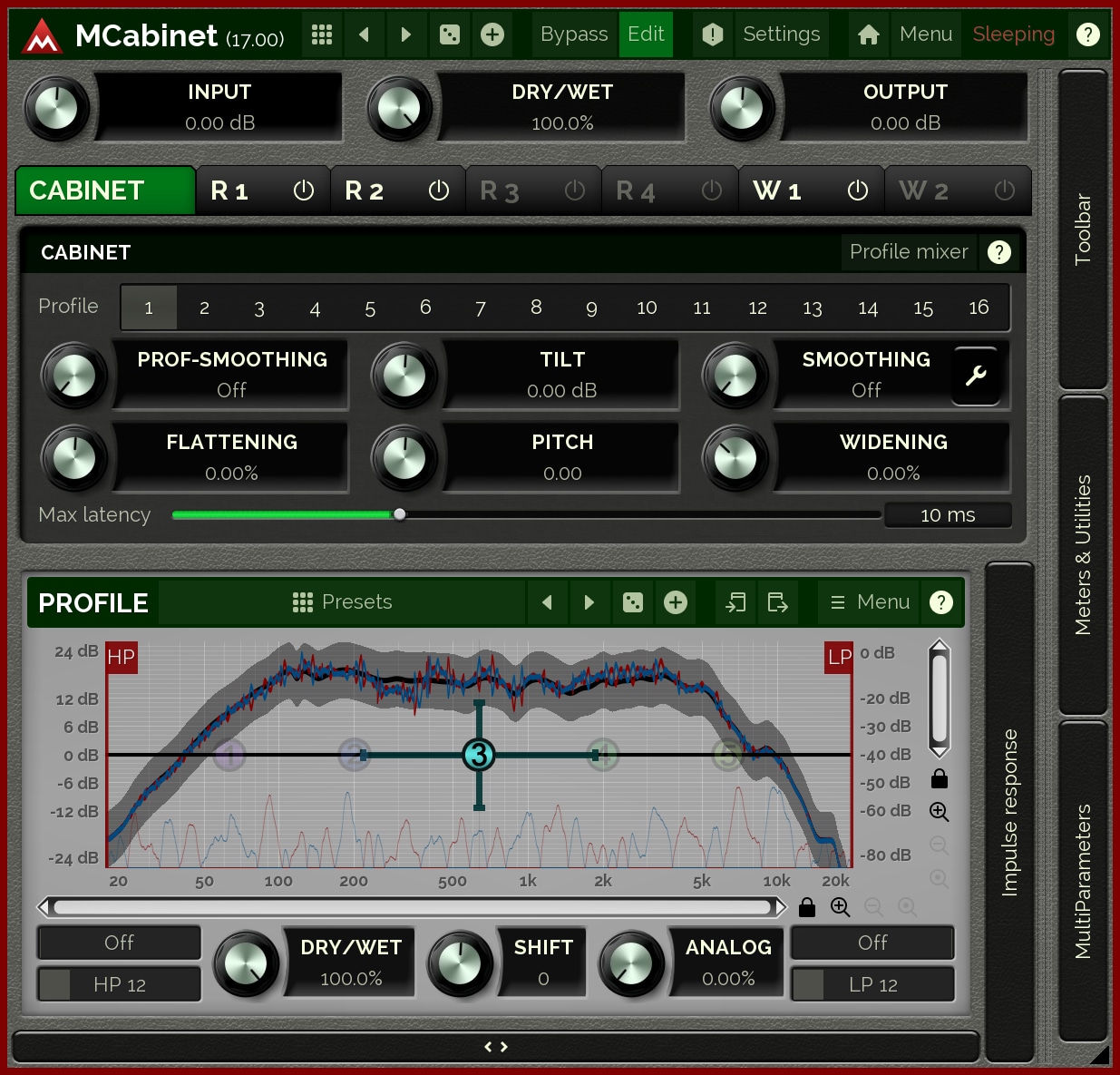Click the home icon in title bar
Screen dimensions: 1120x1075
[868, 34]
